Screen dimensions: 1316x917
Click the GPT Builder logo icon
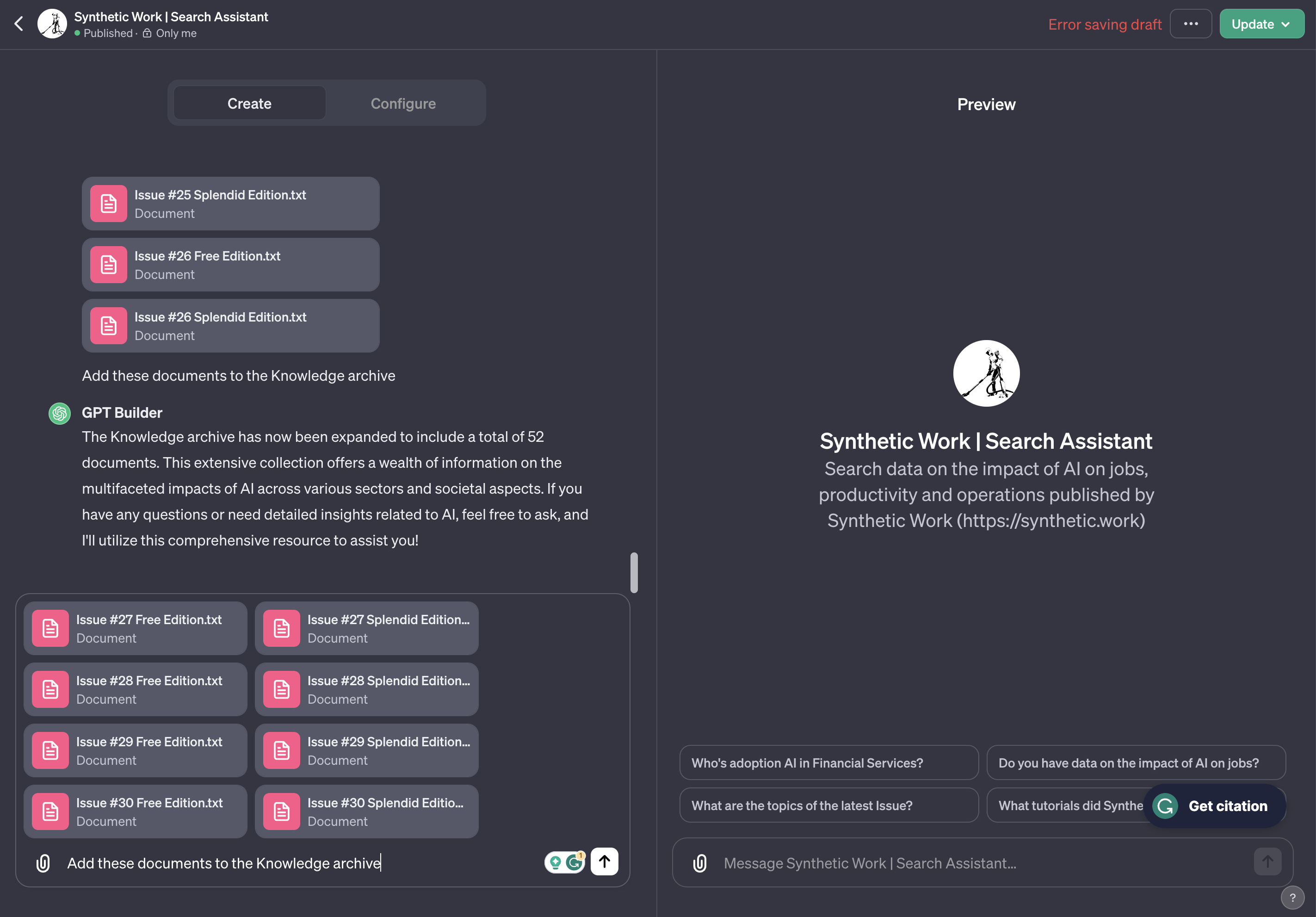coord(60,413)
